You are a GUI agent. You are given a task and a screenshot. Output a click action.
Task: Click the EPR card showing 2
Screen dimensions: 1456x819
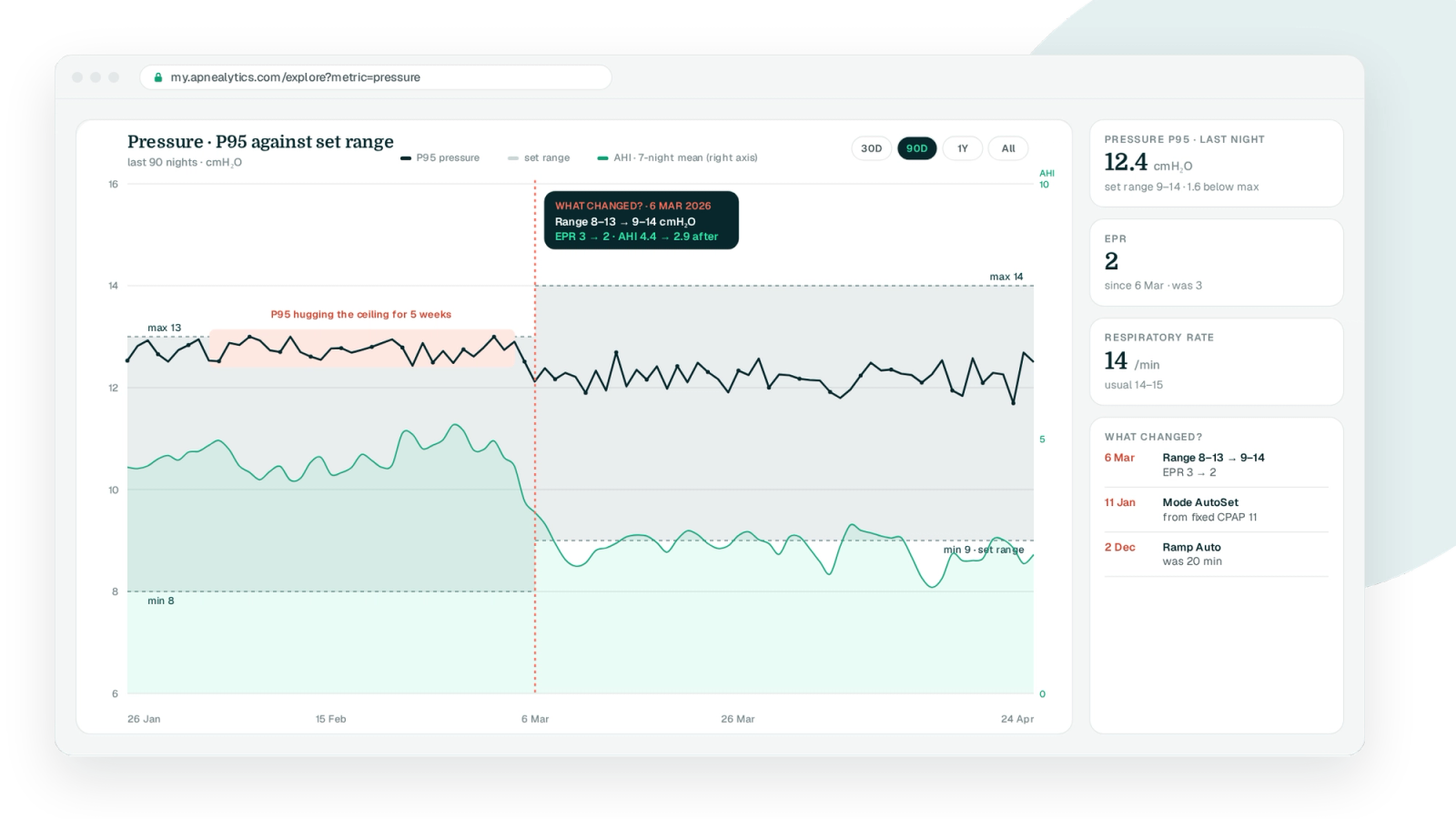[1216, 262]
